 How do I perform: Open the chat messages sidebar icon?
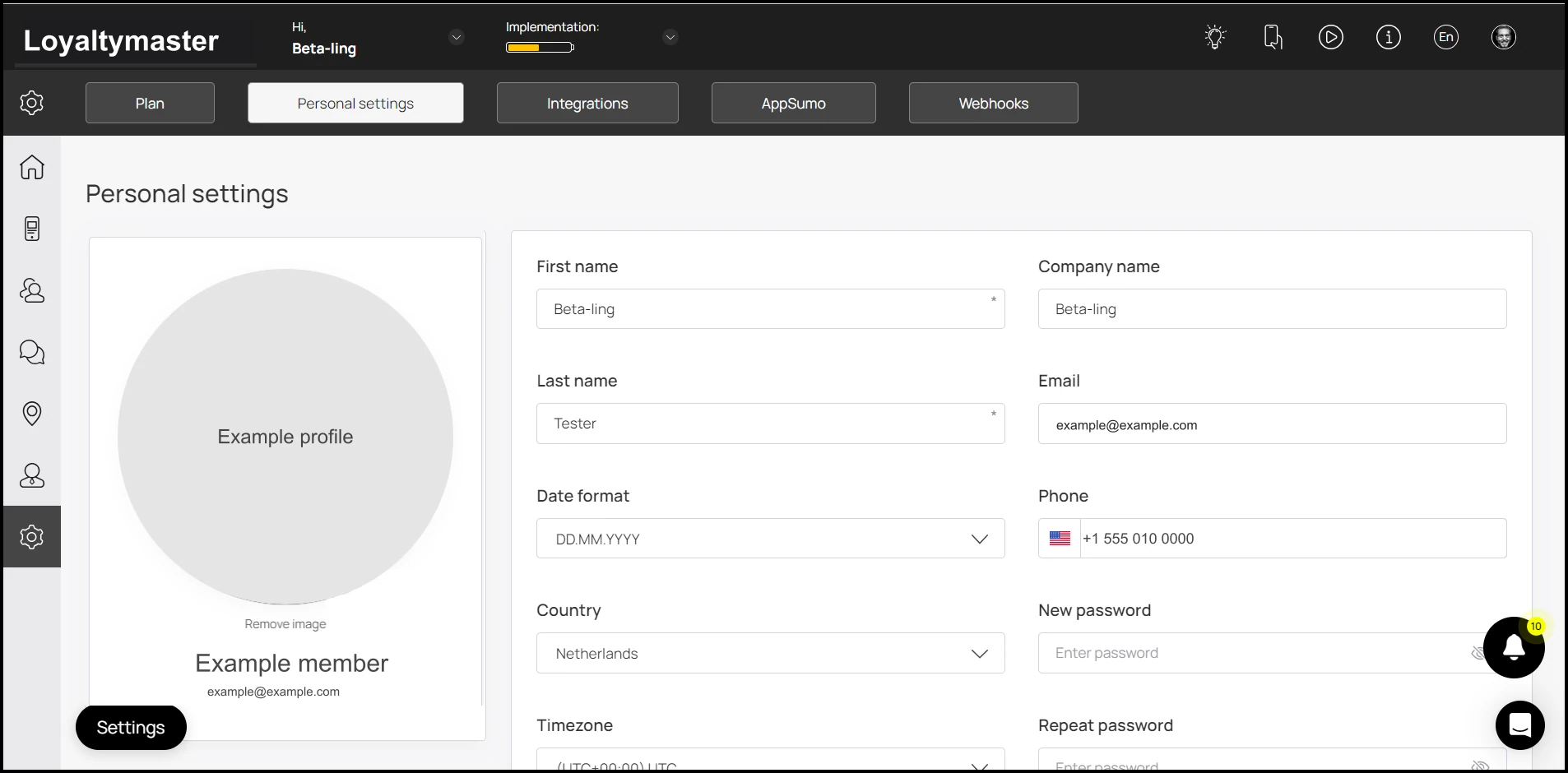32,352
